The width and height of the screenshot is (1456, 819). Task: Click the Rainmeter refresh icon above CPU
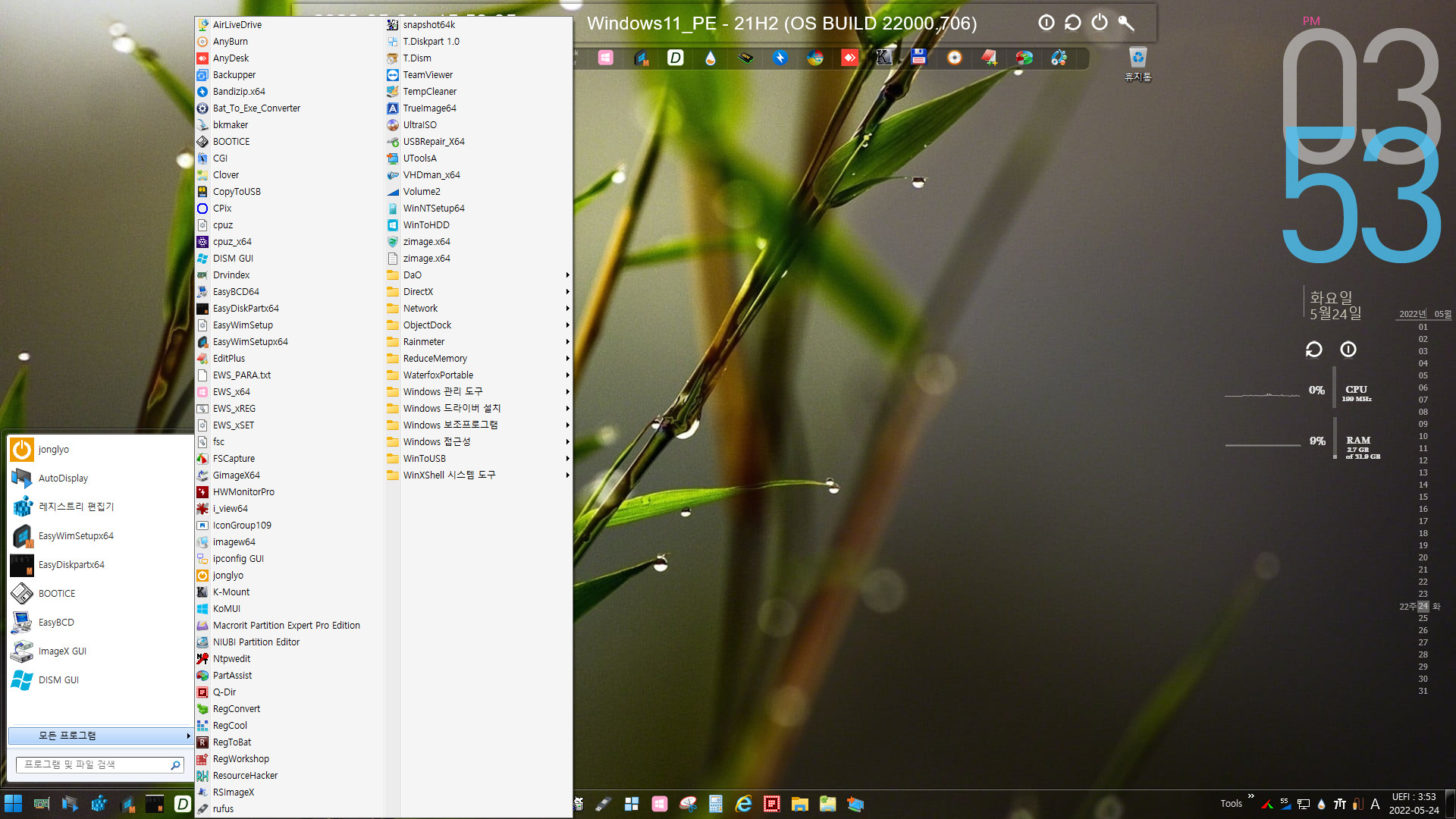[1313, 349]
